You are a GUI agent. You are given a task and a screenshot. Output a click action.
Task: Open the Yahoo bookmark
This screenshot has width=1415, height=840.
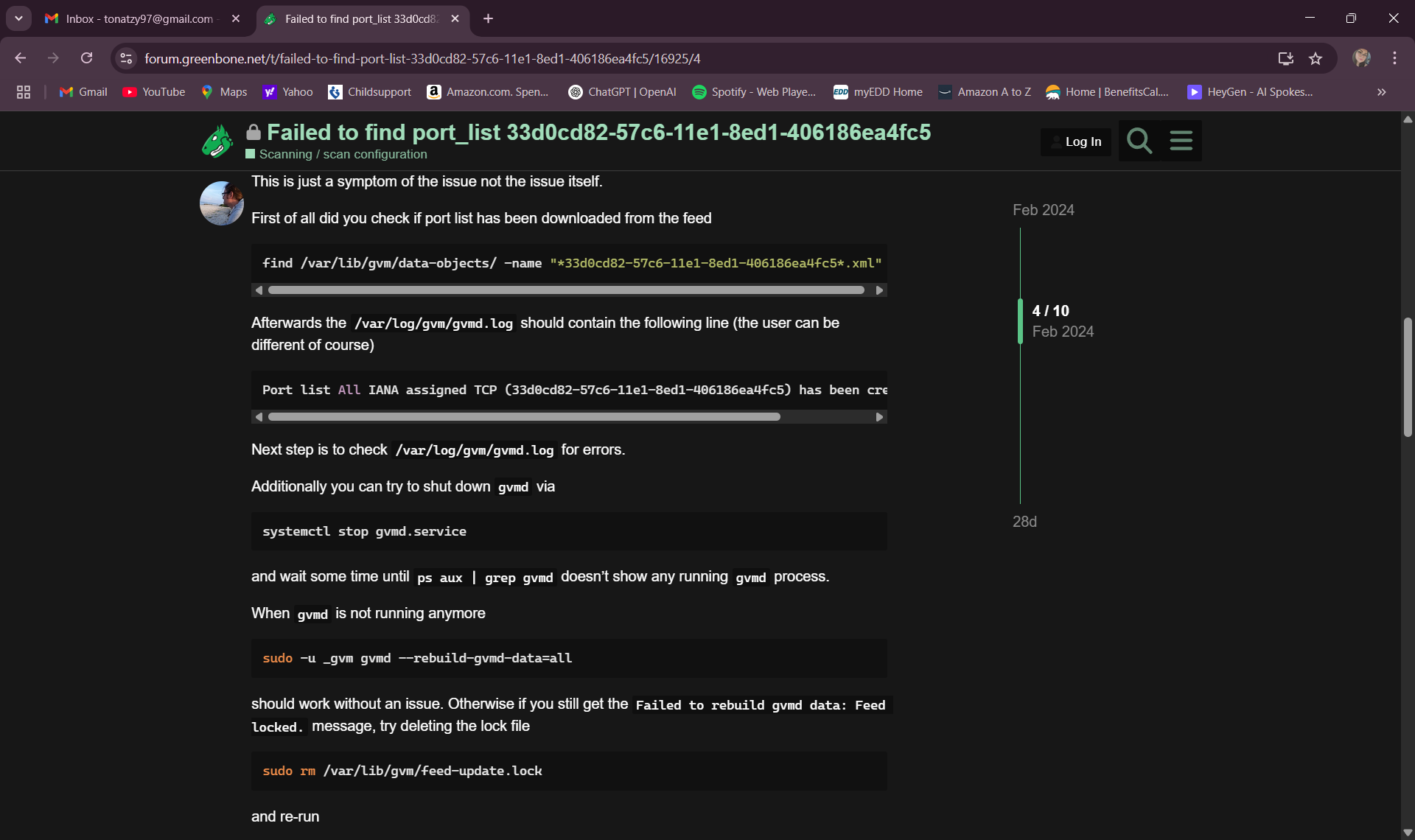point(288,92)
